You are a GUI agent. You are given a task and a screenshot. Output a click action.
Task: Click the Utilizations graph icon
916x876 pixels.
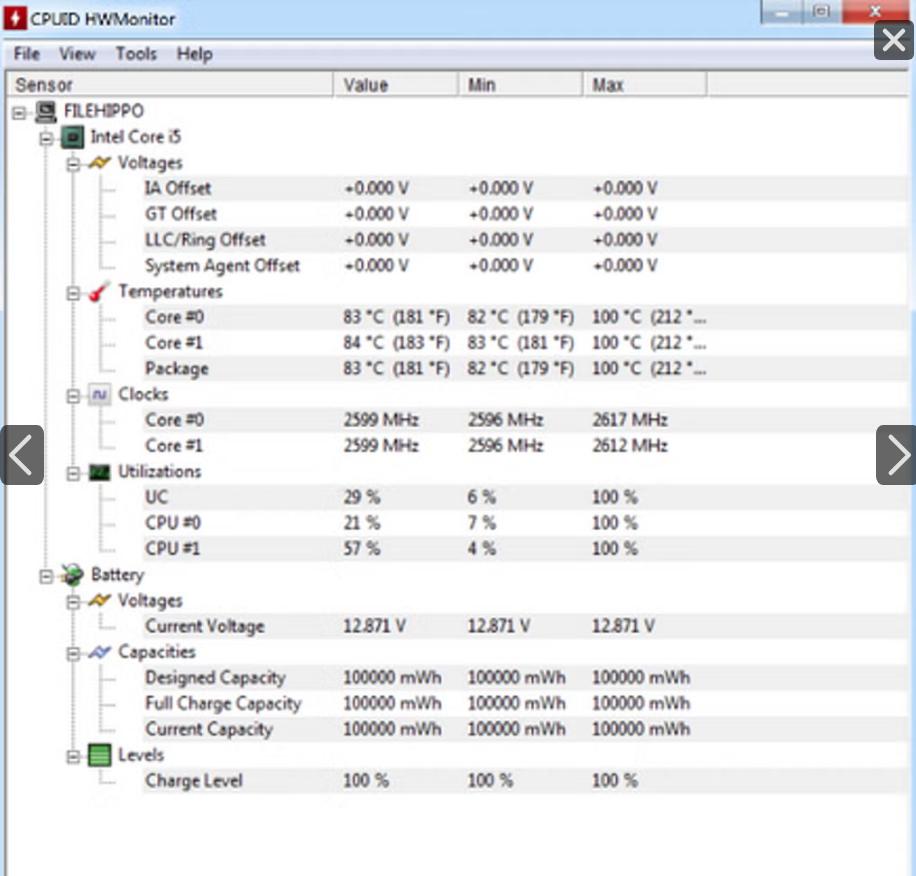[x=99, y=472]
